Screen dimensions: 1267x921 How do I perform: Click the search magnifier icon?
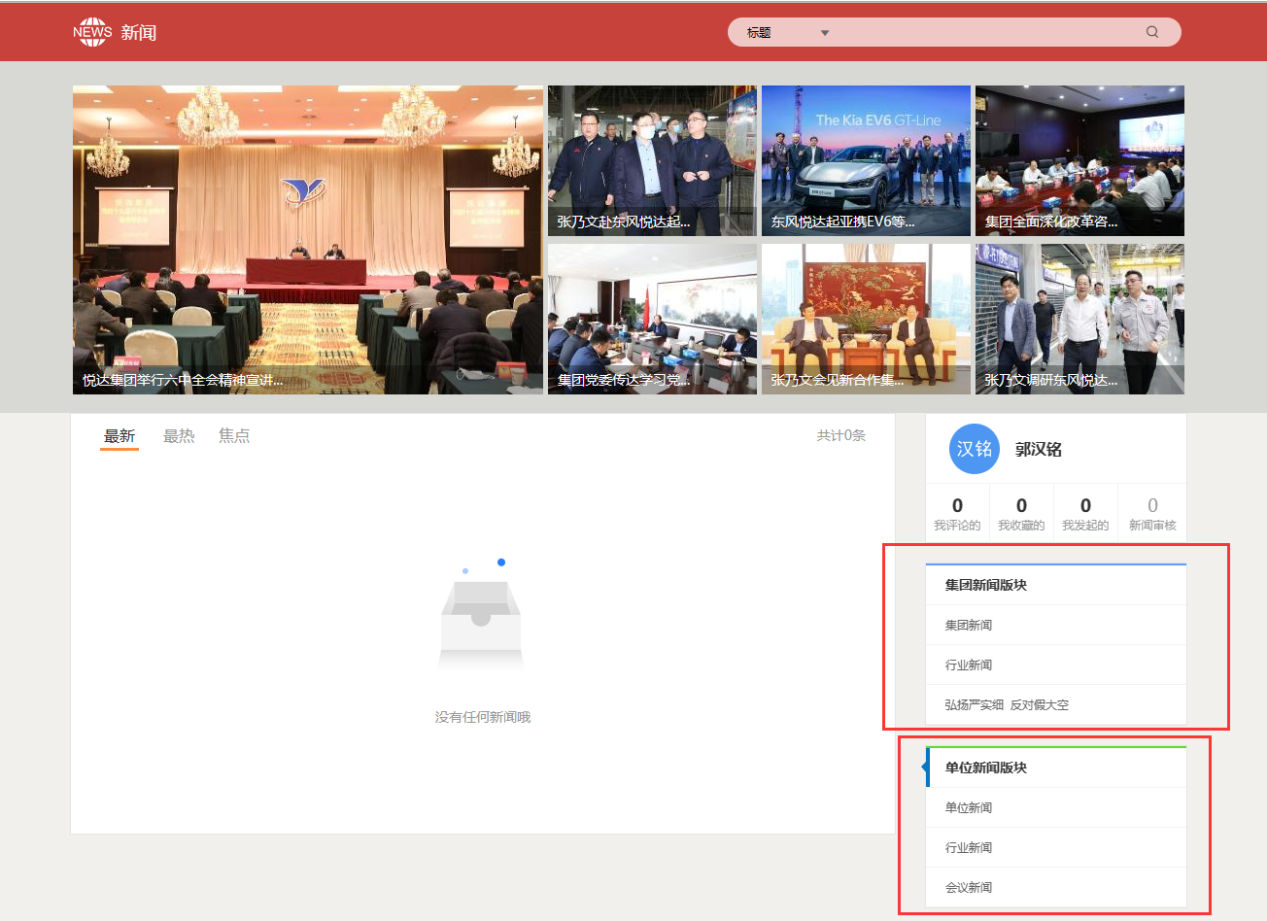pos(1152,32)
